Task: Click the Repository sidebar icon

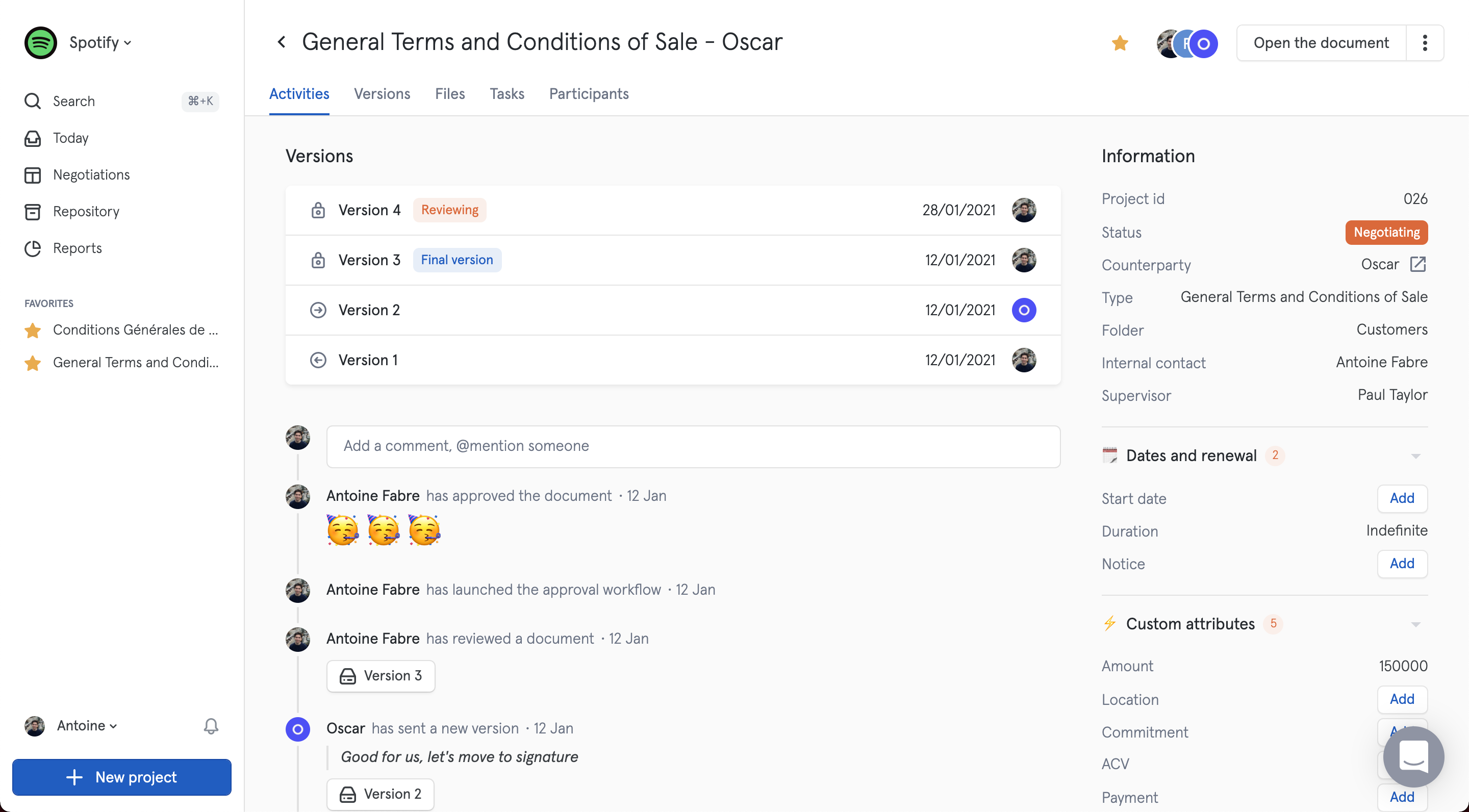Action: tap(33, 212)
